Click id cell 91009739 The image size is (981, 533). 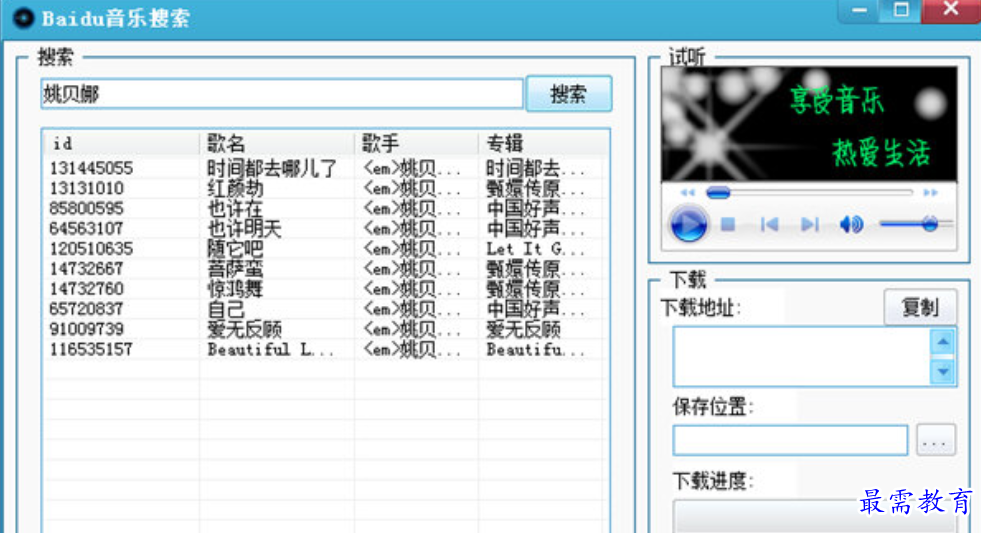point(86,329)
